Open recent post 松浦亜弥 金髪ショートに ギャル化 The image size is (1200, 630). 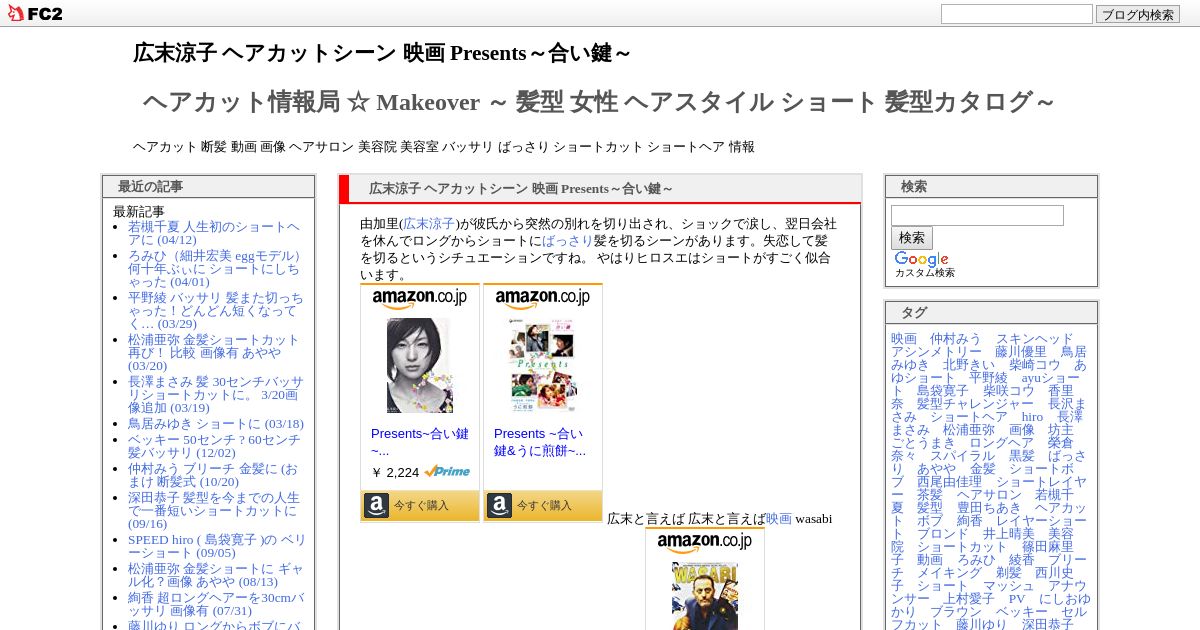coord(216,575)
